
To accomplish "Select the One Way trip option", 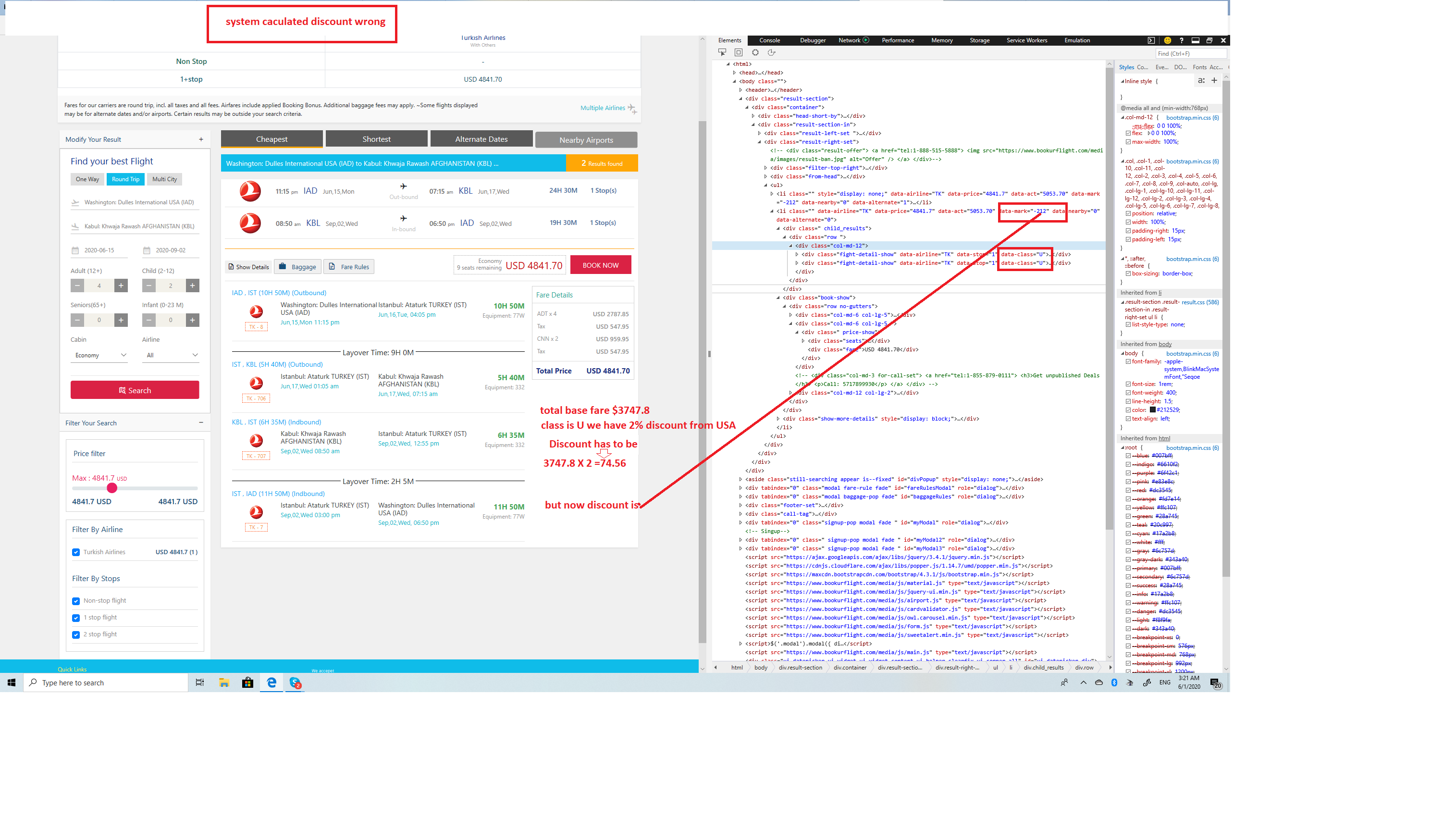I will coord(87,179).
